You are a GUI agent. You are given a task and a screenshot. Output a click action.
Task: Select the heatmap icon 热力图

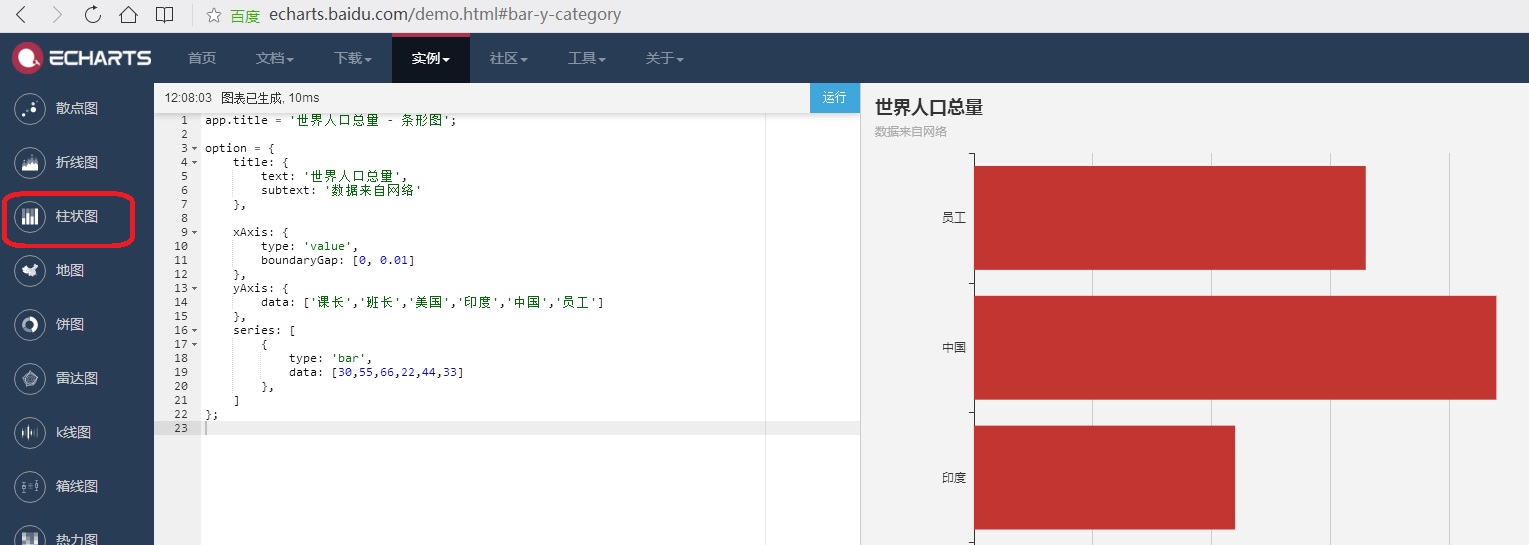pyautogui.click(x=31, y=535)
